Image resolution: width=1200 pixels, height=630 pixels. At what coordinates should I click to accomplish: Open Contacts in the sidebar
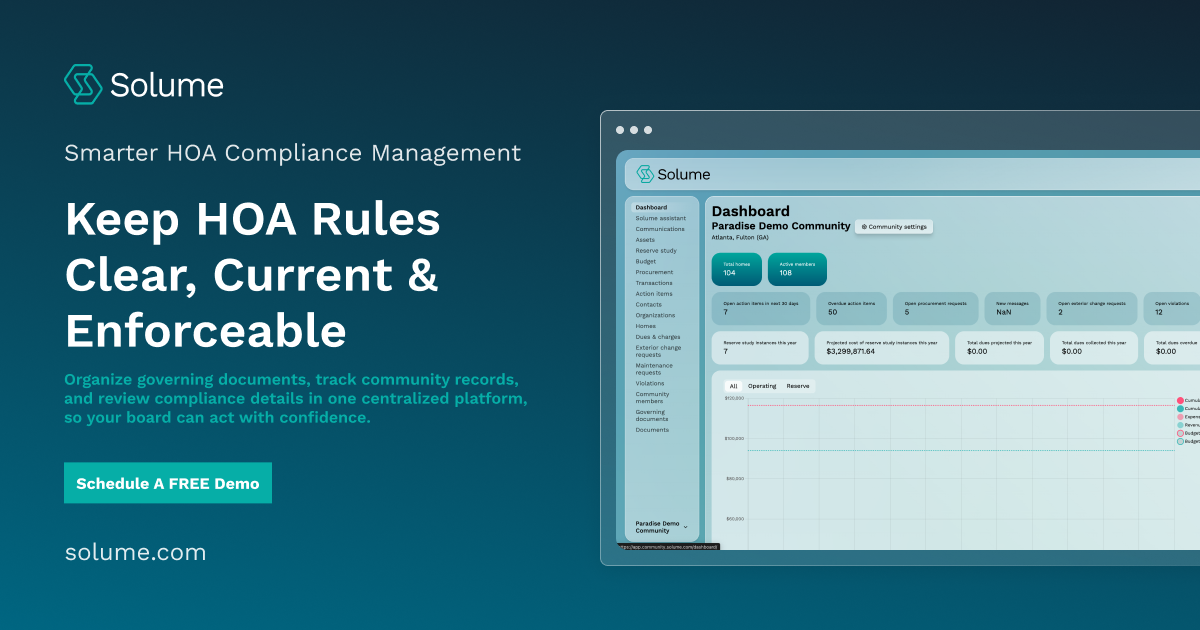coord(648,304)
